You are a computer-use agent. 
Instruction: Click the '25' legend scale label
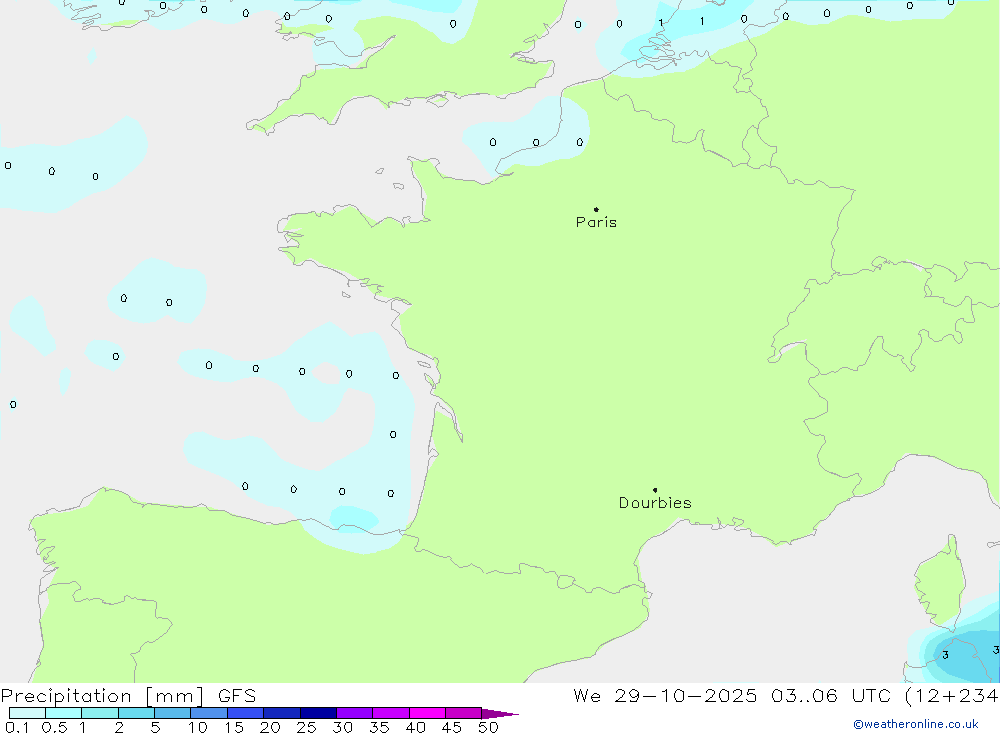(306, 727)
